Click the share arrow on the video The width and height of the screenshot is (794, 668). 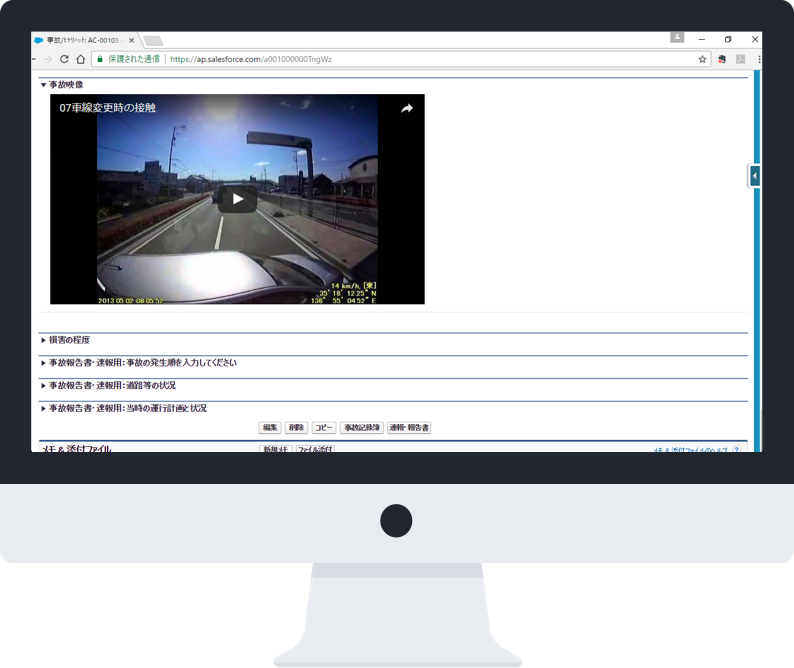point(407,108)
